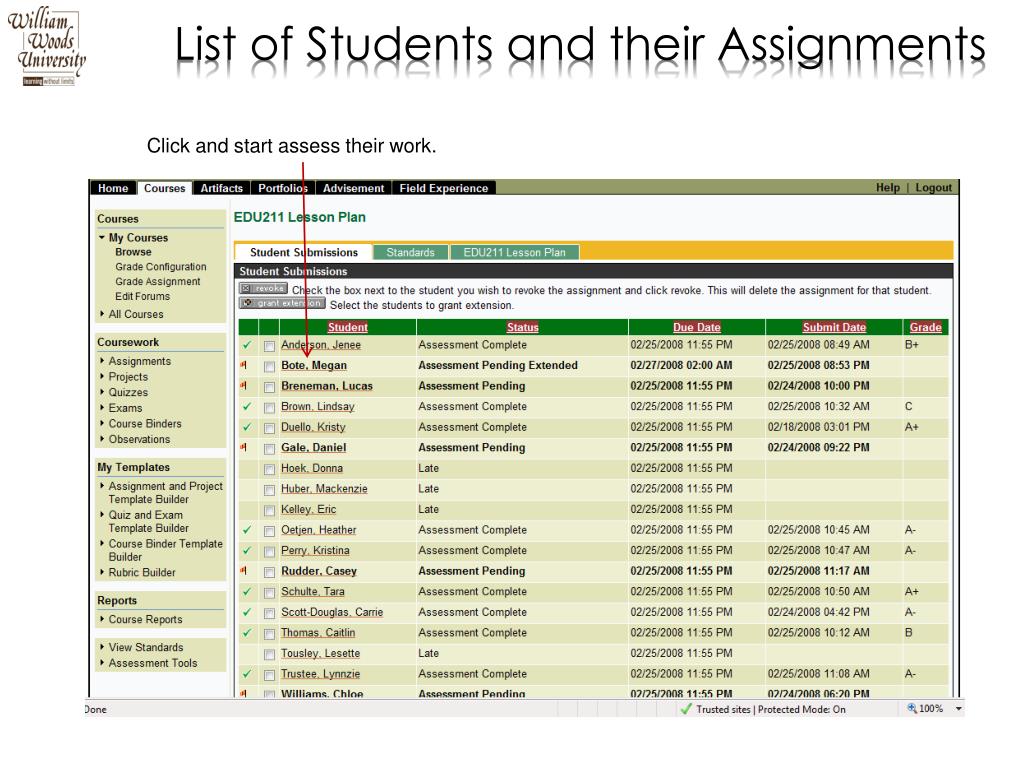The height and width of the screenshot is (768, 1024).
Task: Open zoom level dropdown arrow in status bar
Action: point(959,709)
